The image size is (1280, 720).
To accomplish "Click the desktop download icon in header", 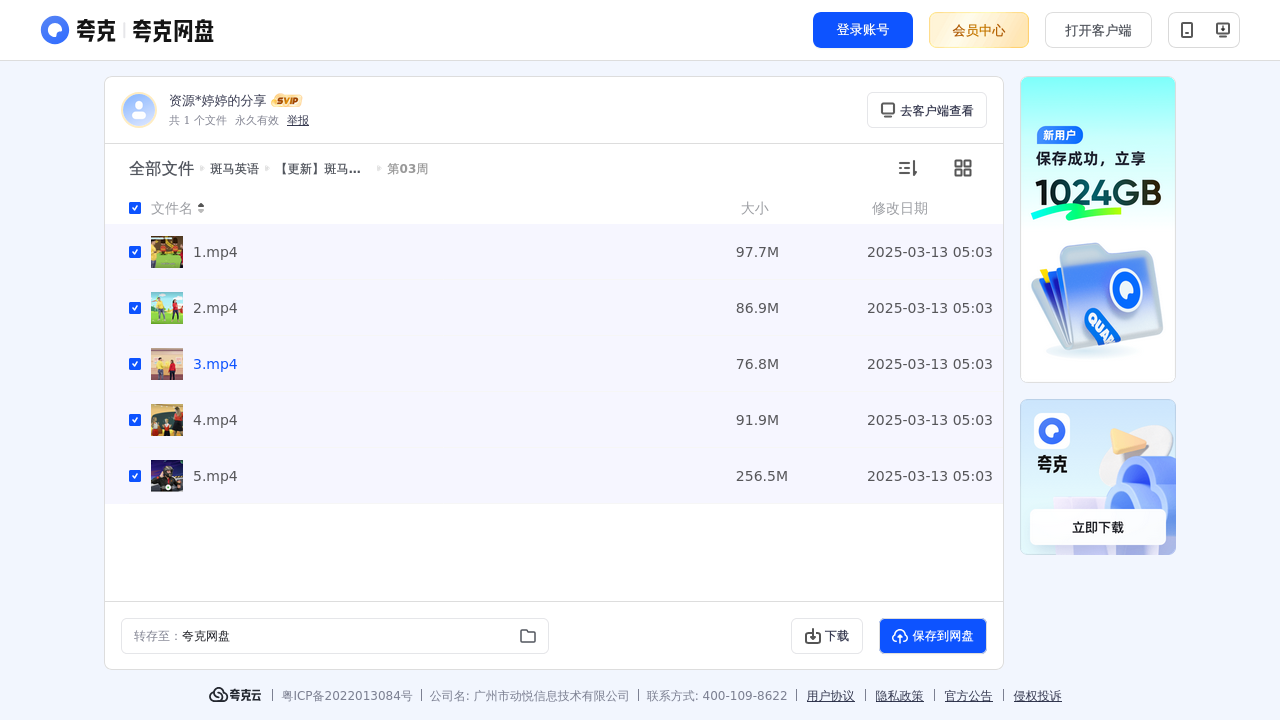I will (x=1222, y=30).
